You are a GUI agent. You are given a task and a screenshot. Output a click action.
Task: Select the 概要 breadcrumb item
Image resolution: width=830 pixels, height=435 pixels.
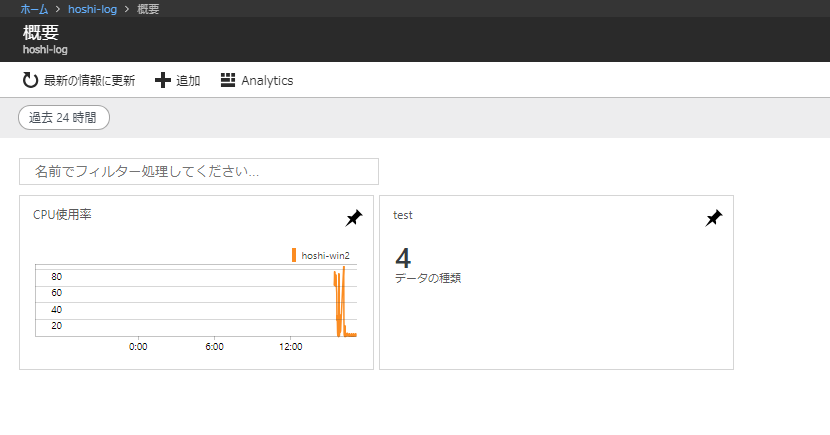pos(148,9)
